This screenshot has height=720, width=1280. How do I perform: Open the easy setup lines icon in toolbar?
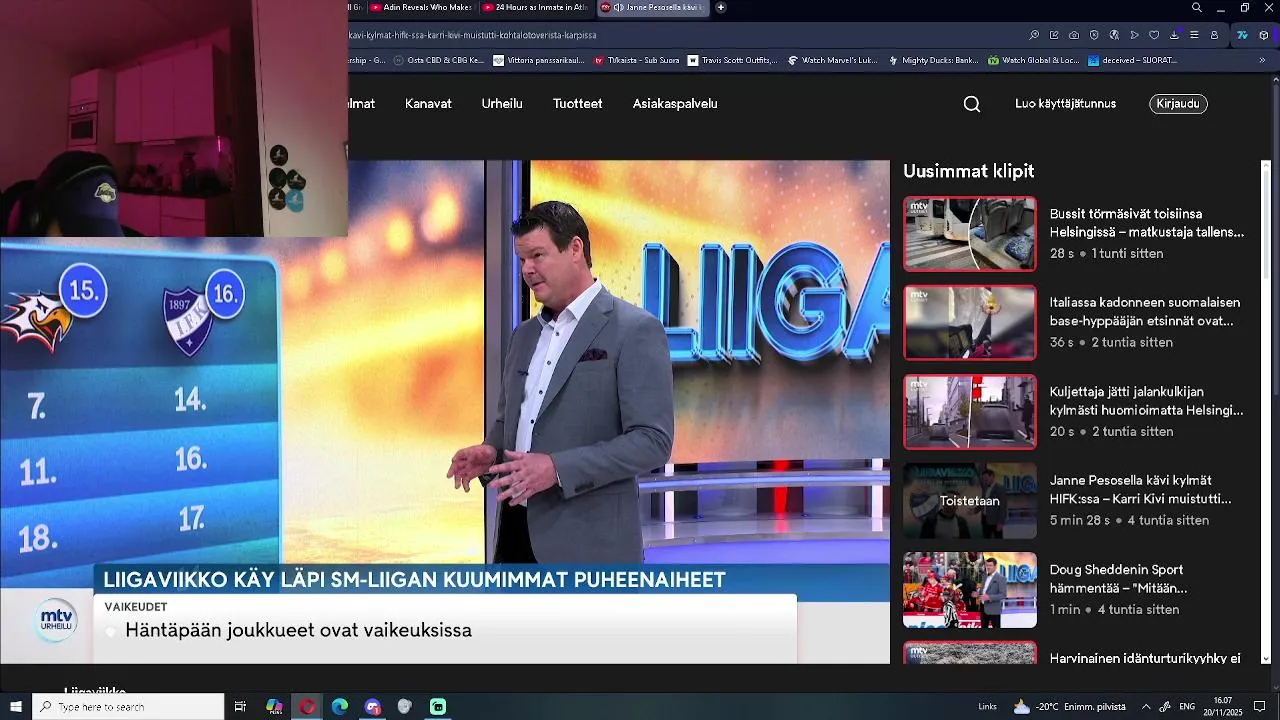1194,35
